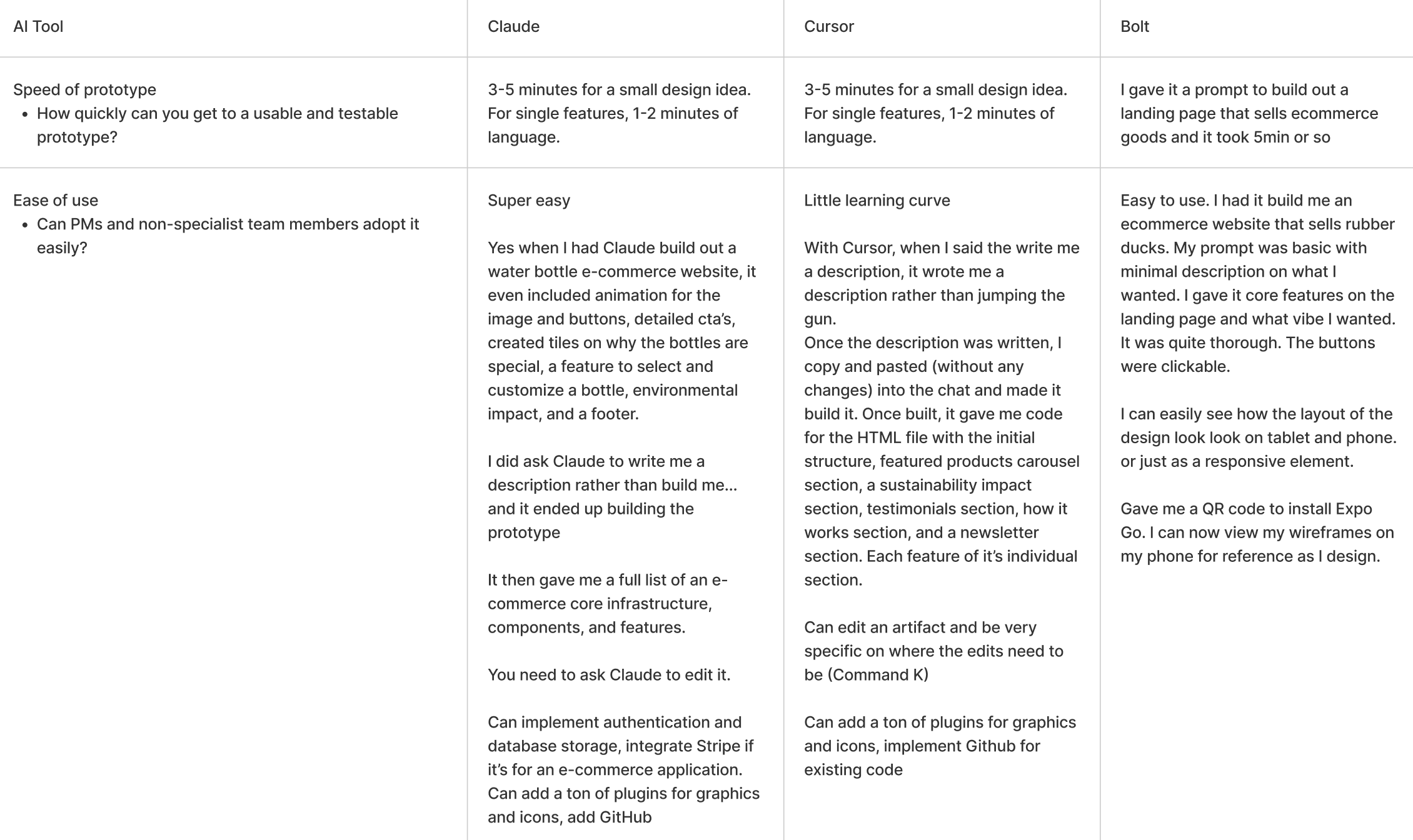Click Cursor's speed of prototype cell text
The width and height of the screenshot is (1413, 840).
point(935,113)
